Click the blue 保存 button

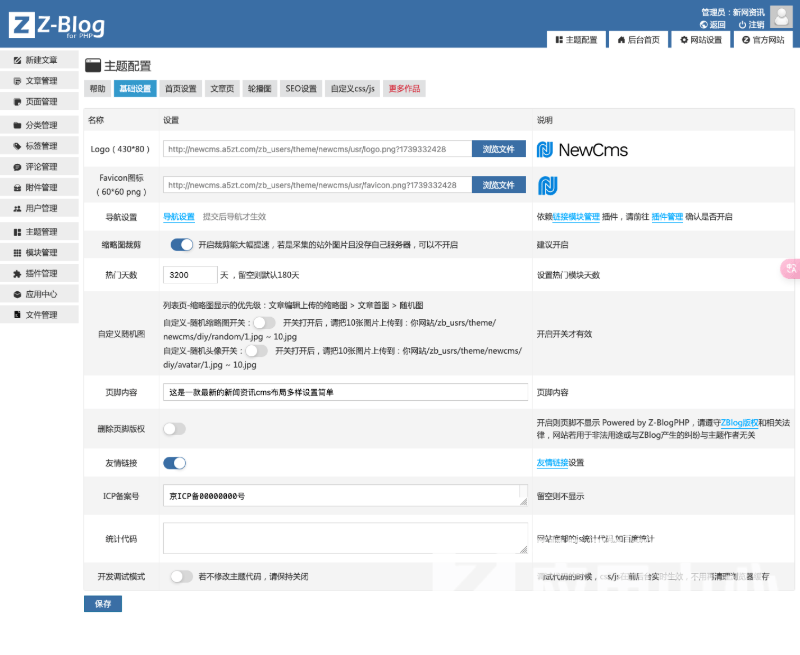(102, 604)
